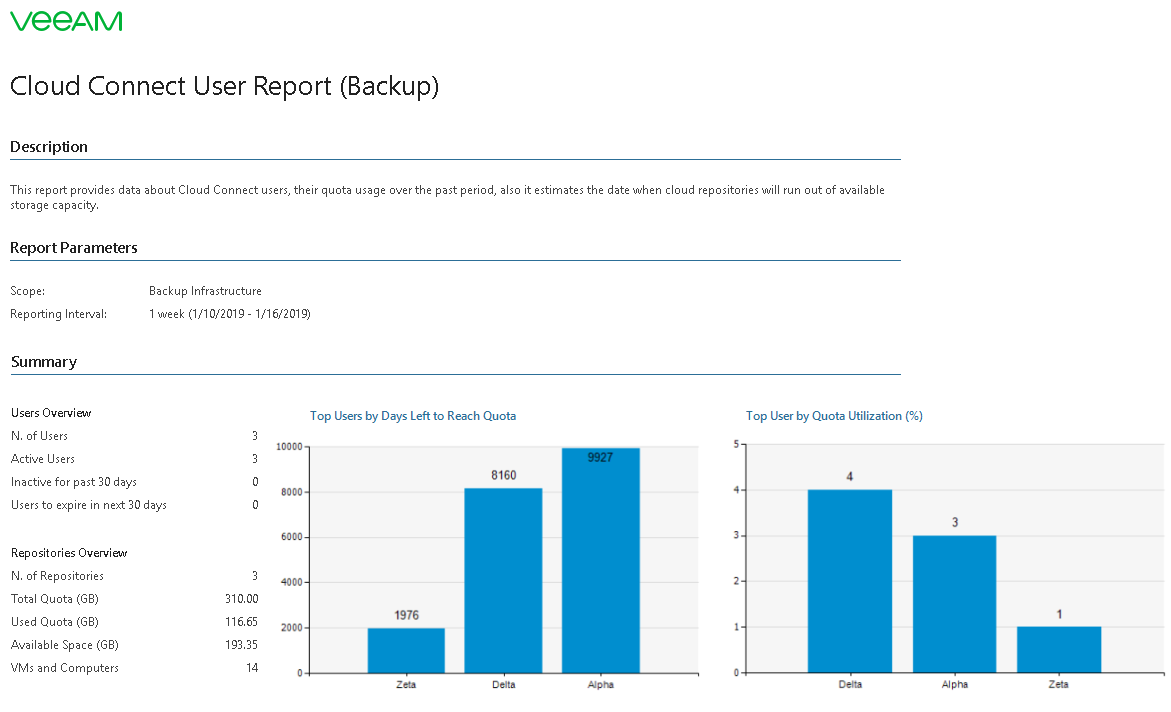1171x712 pixels.
Task: Click the 9927 data label on Alpha bar
Action: click(600, 457)
